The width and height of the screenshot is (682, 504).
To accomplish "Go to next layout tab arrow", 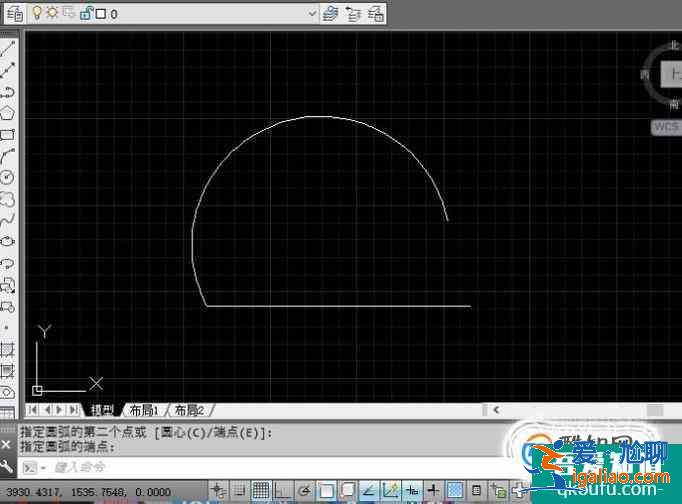I will point(60,410).
